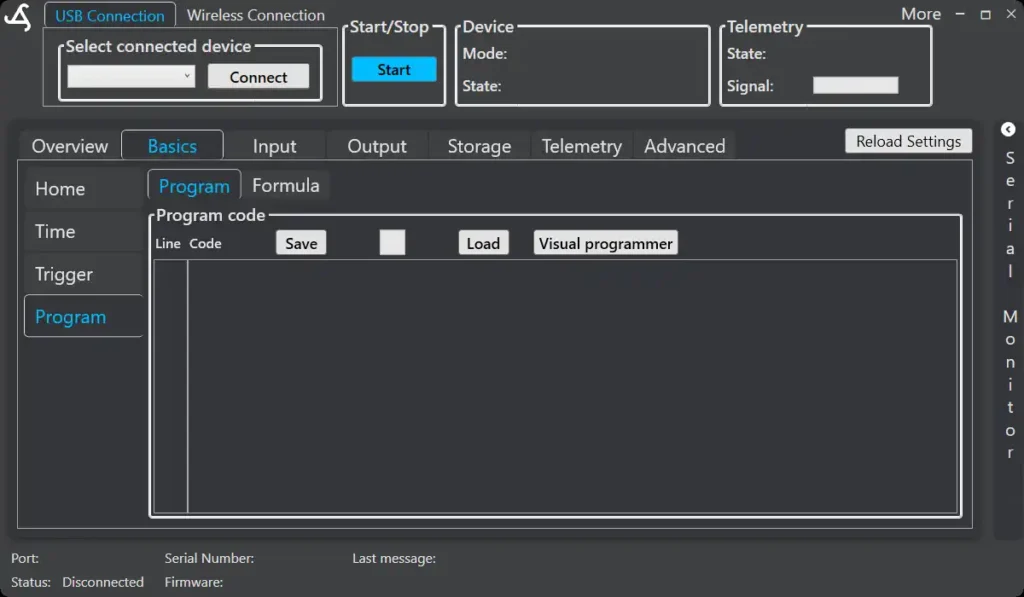
Task: Minimize the application window
Action: [959, 14]
